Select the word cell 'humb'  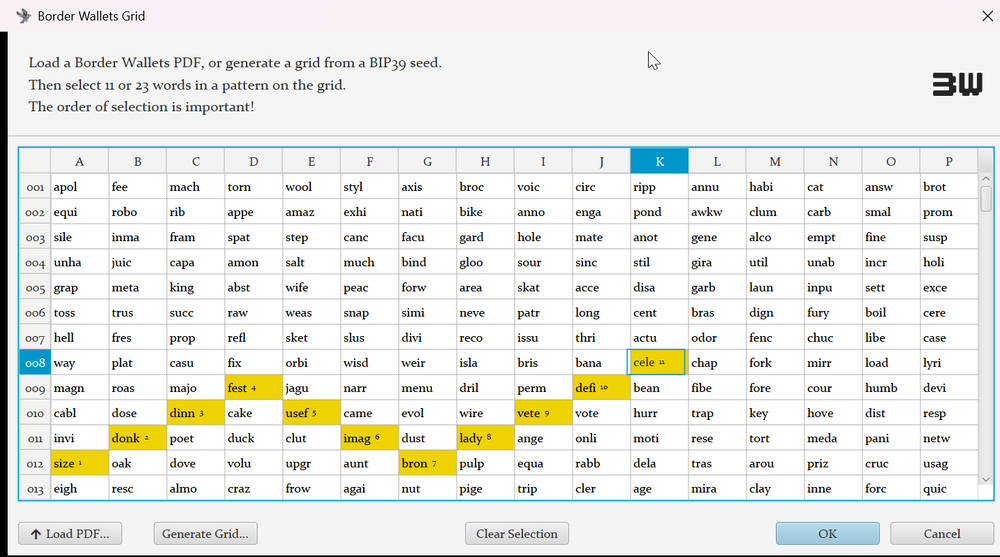click(891, 388)
